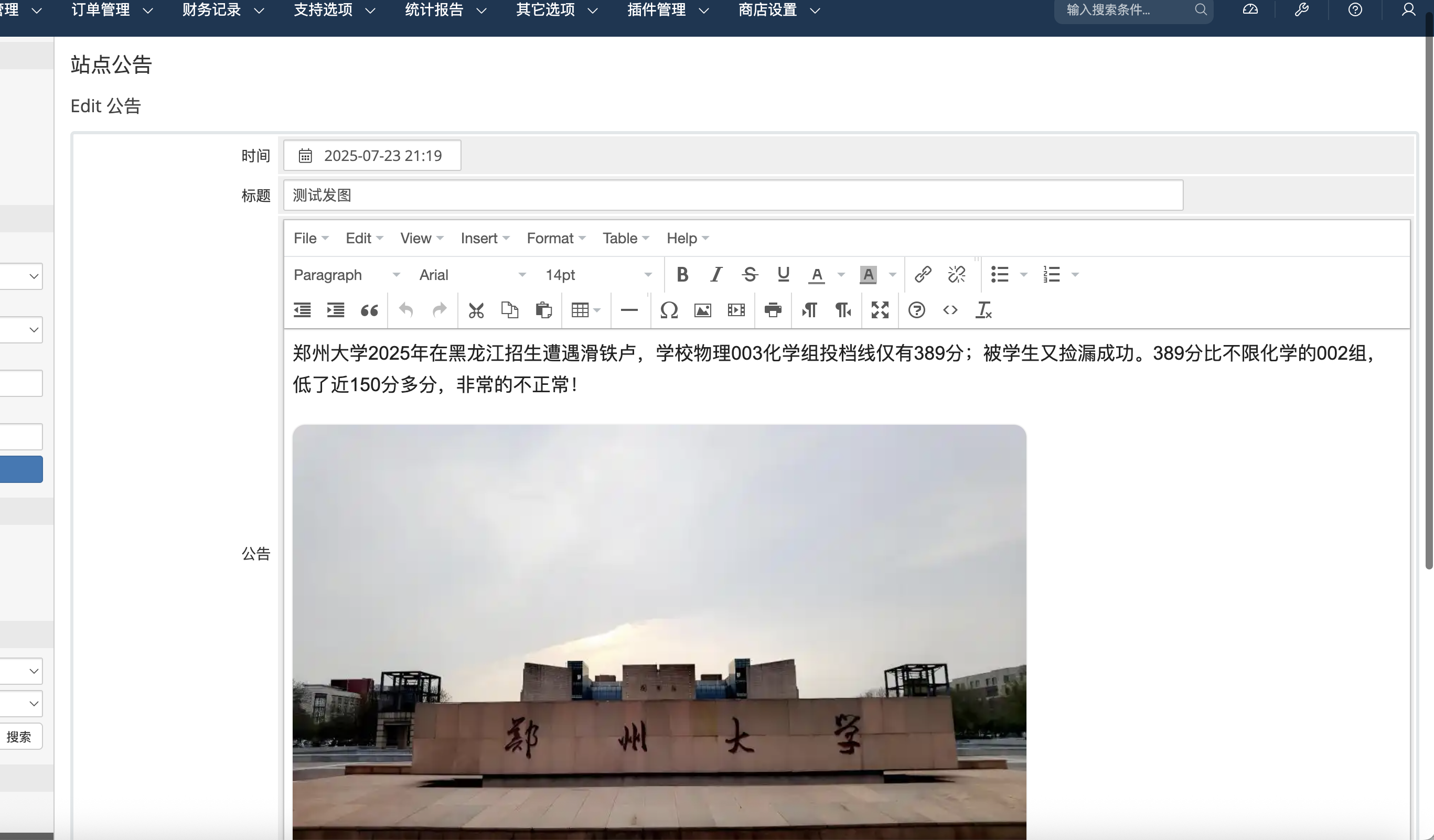Toggle italic text formatting
Screen dimensions: 1434x840
pyautogui.click(x=716, y=275)
